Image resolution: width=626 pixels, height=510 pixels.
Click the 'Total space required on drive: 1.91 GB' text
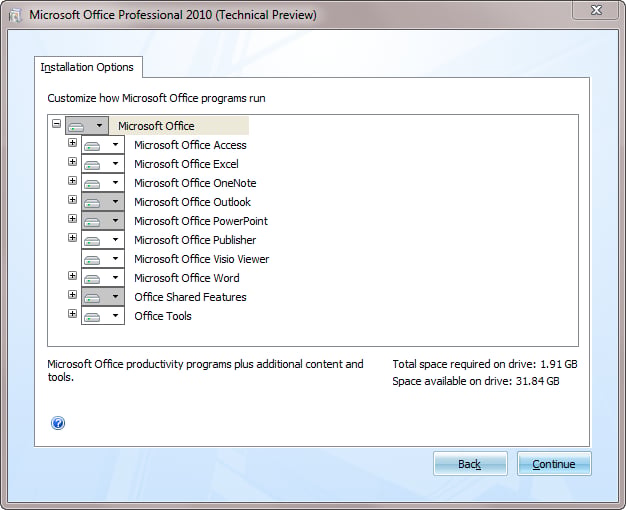coord(485,364)
